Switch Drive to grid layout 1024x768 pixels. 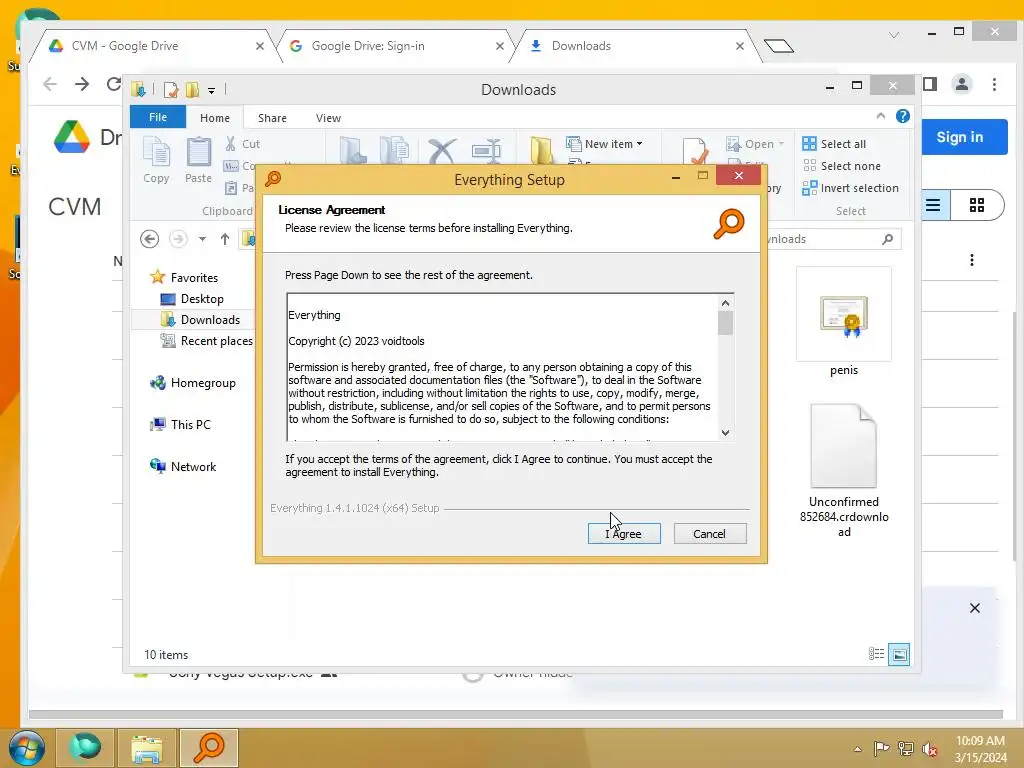coord(977,206)
